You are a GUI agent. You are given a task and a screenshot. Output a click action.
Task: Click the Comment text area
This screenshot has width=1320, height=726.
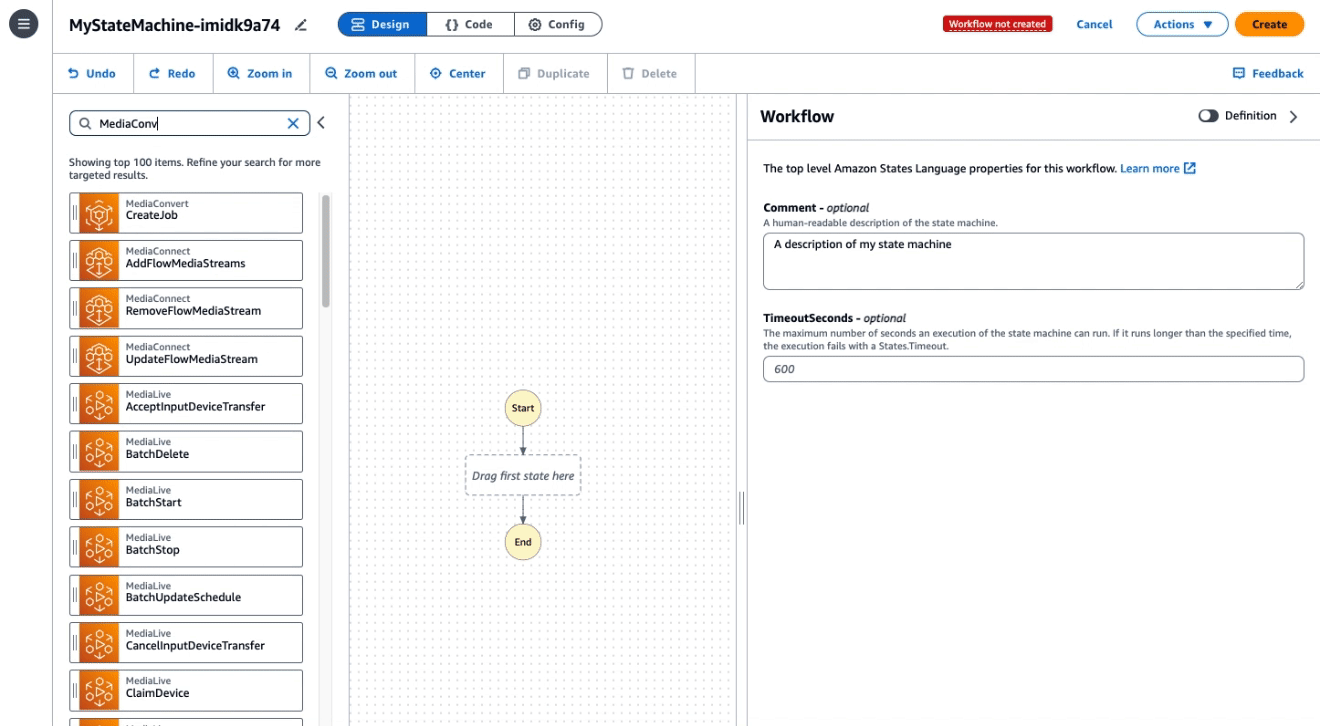tap(1033, 262)
